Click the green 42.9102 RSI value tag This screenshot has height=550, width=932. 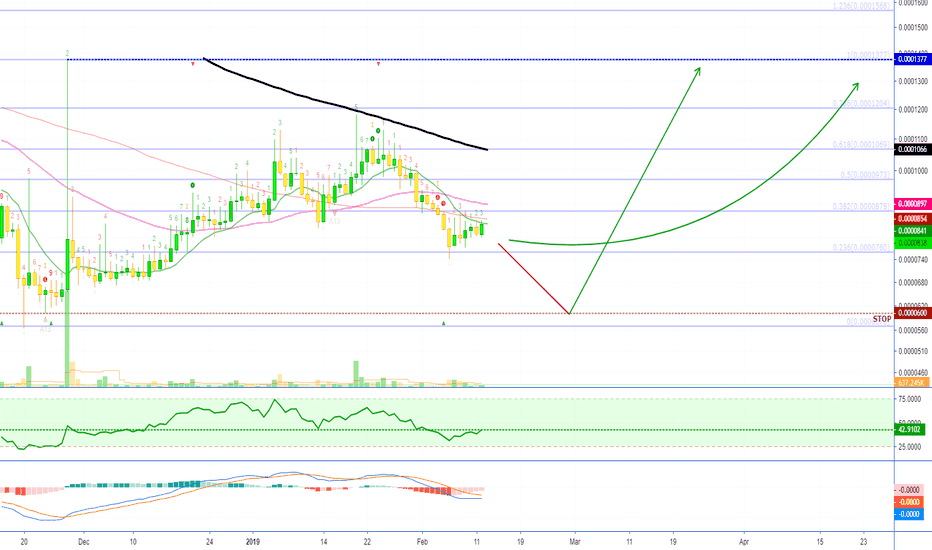pos(910,429)
